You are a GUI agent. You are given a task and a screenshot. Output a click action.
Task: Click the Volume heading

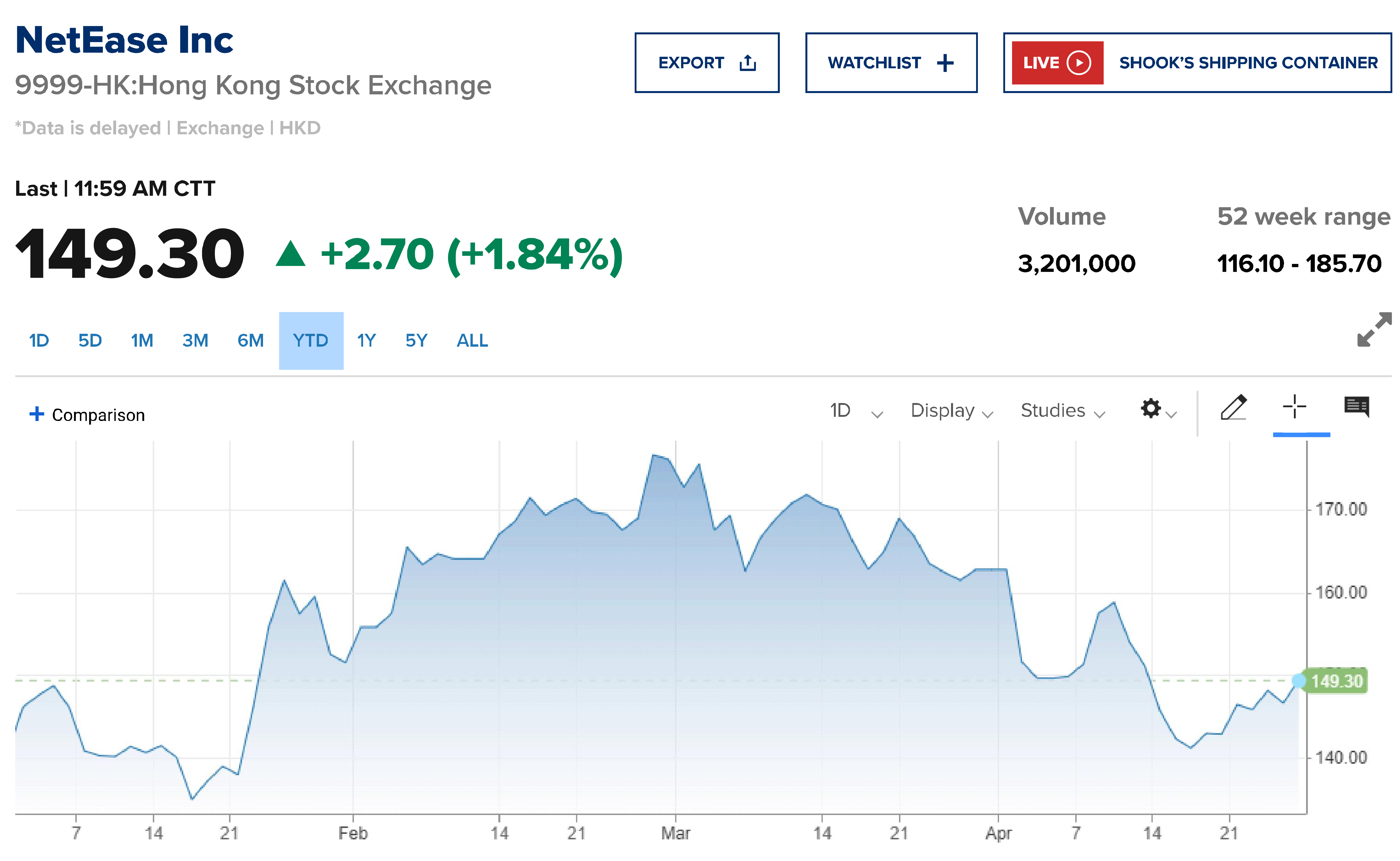[x=1062, y=217]
